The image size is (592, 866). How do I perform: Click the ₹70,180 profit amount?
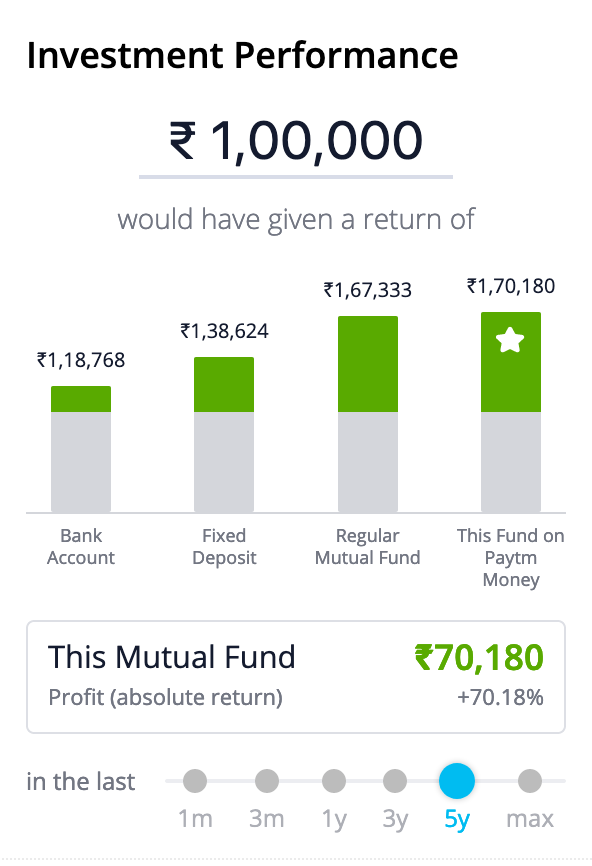click(x=479, y=657)
